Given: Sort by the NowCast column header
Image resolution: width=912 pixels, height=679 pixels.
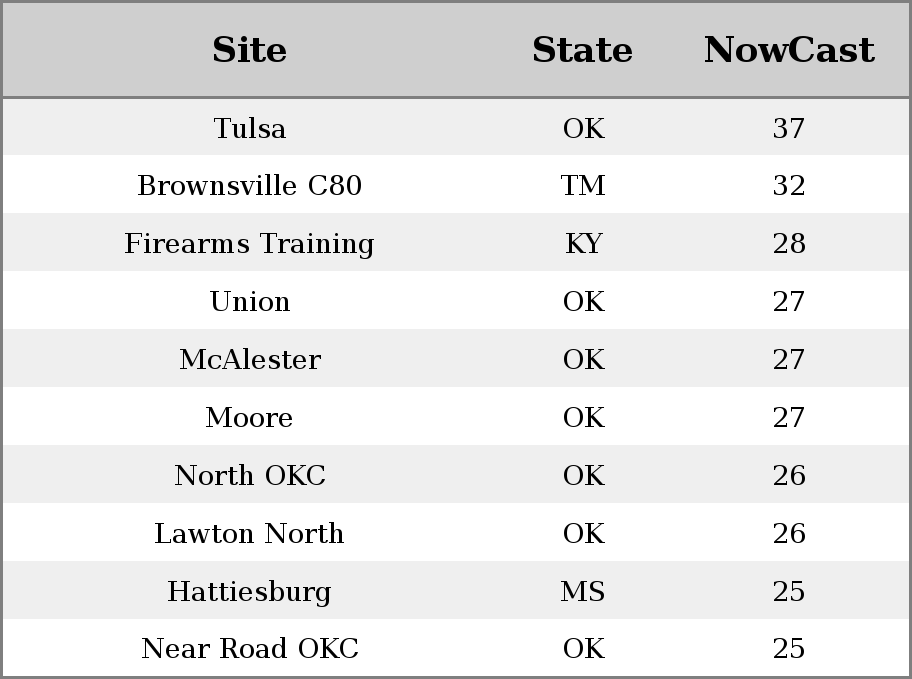Looking at the screenshot, I should pyautogui.click(x=789, y=50).
